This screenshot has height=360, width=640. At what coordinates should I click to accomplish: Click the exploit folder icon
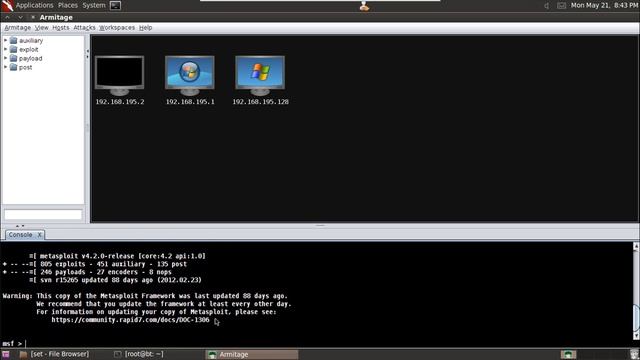[x=13, y=49]
